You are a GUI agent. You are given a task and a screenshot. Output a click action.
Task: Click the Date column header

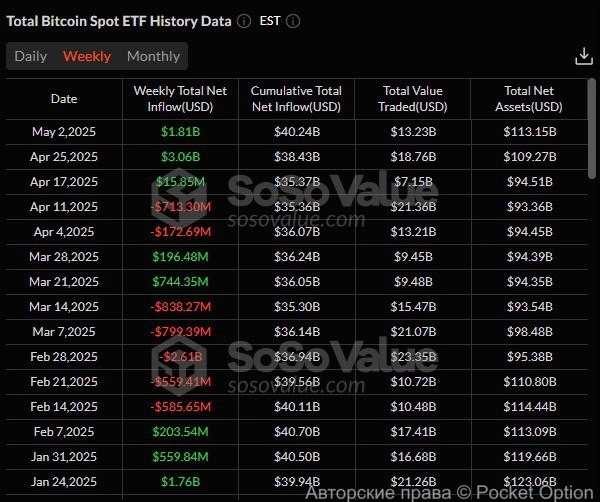click(x=64, y=99)
